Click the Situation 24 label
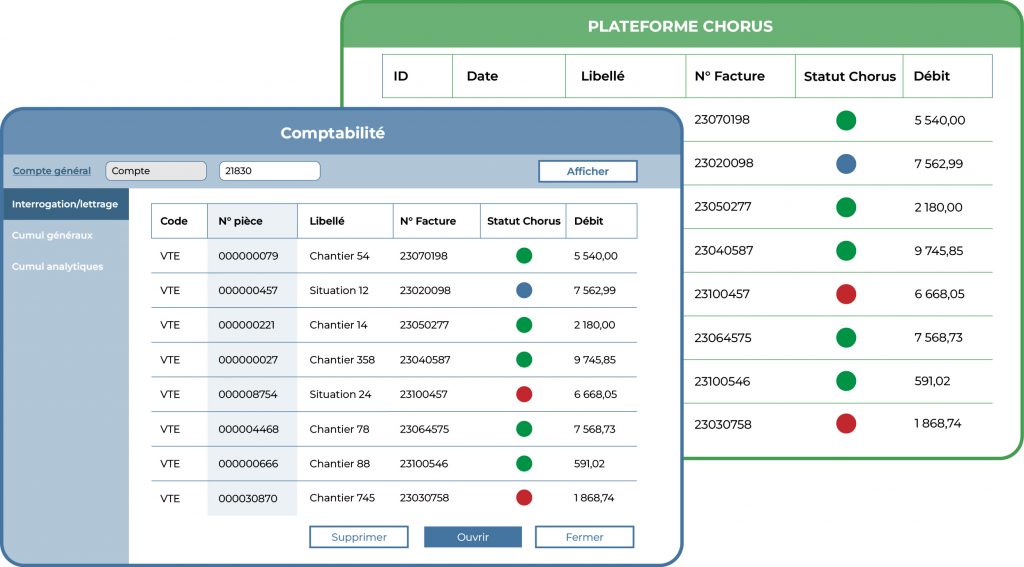Screen dimensions: 1024x567 340,395
